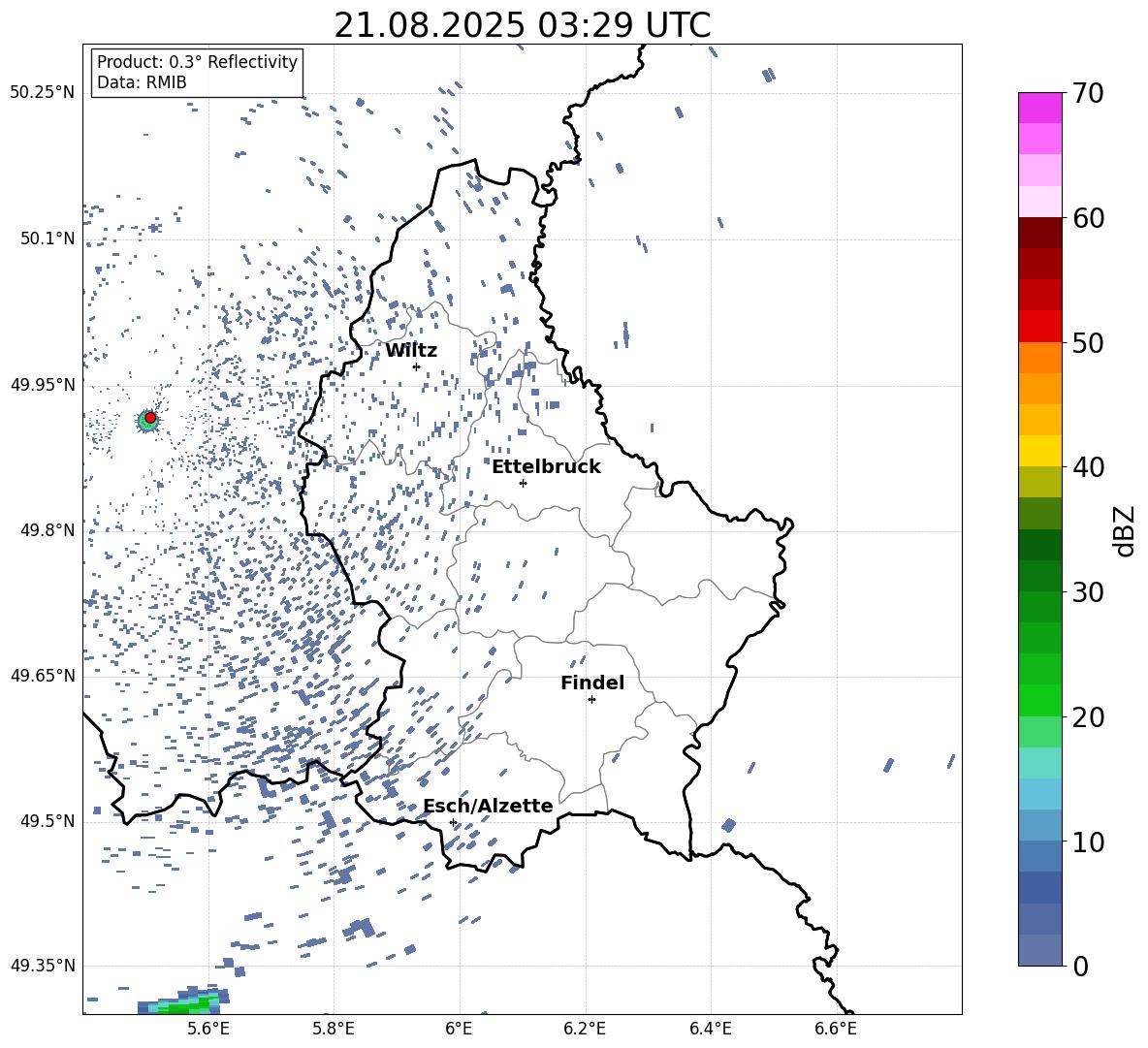Click the 5.6°E longitude label
Screen dimensions: 1148x1048
pos(208,1029)
